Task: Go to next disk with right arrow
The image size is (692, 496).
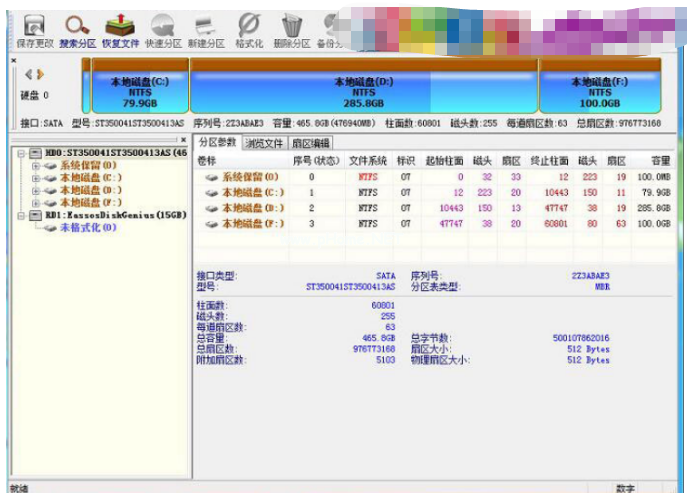Action: 41,75
